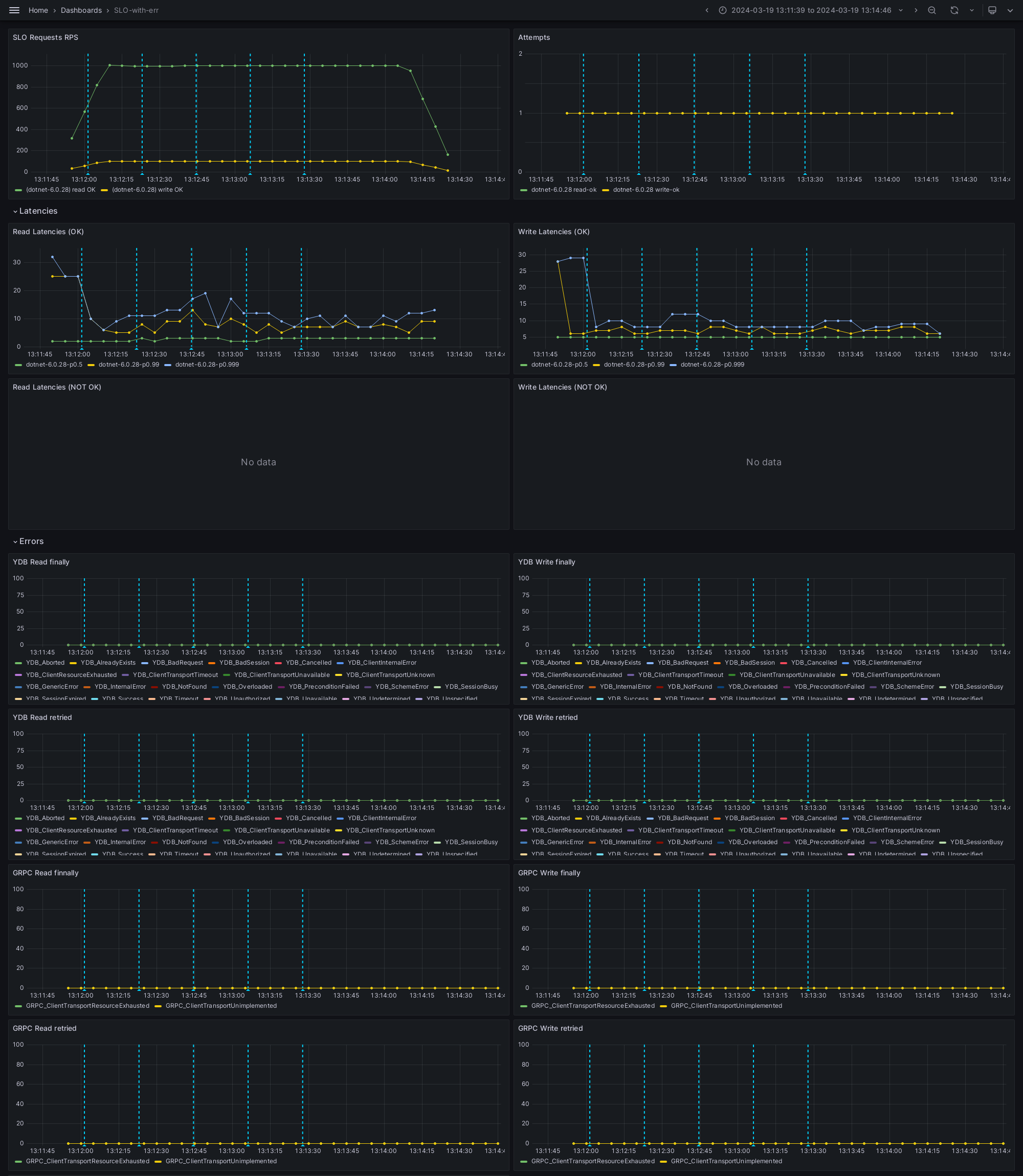Toggle dotnet-6.0.28-p0.5 in Write Latencies legend
This screenshot has width=1023, height=1176.
tap(559, 365)
